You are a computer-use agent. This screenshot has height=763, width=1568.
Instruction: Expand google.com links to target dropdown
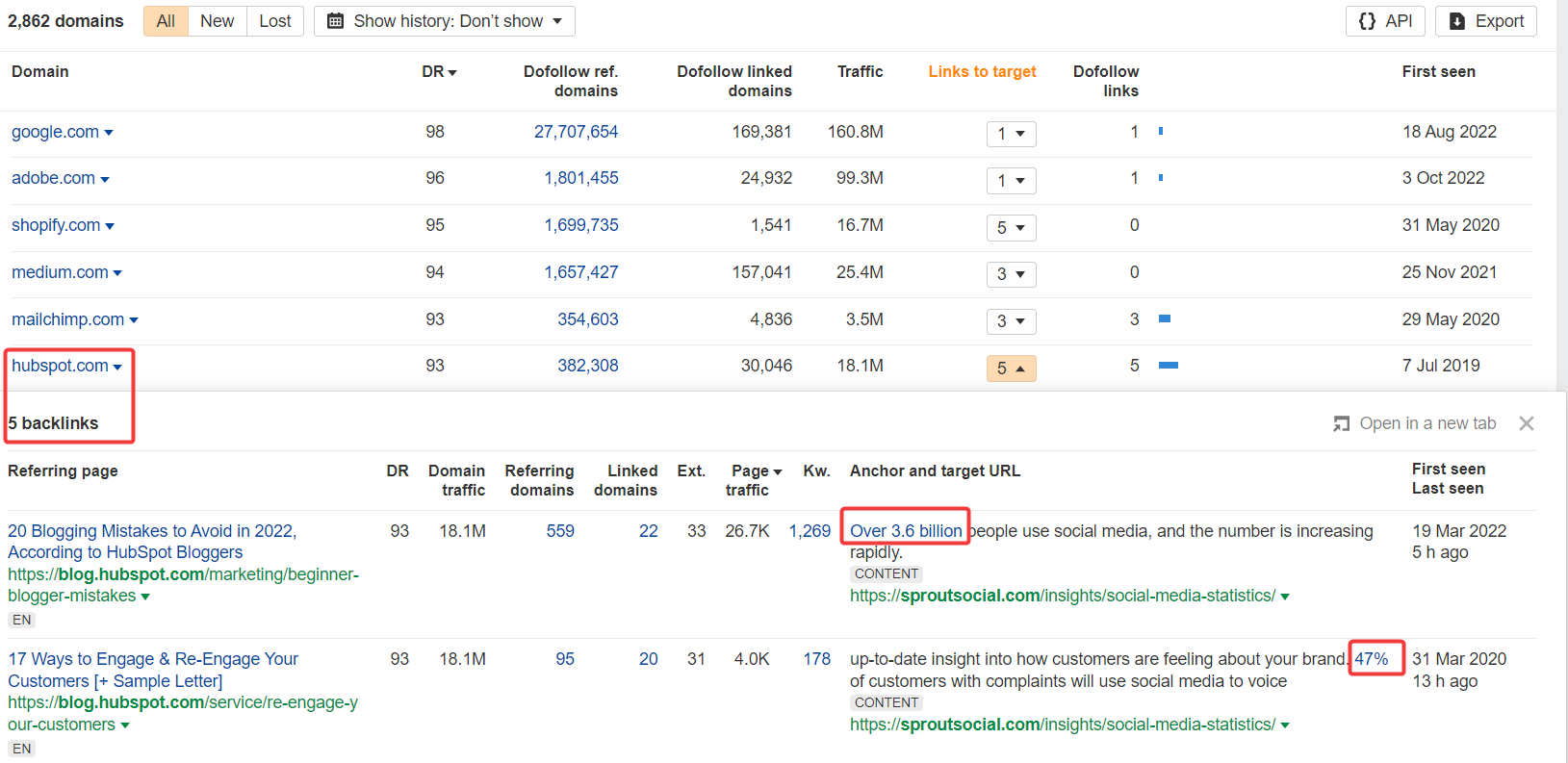[1011, 134]
